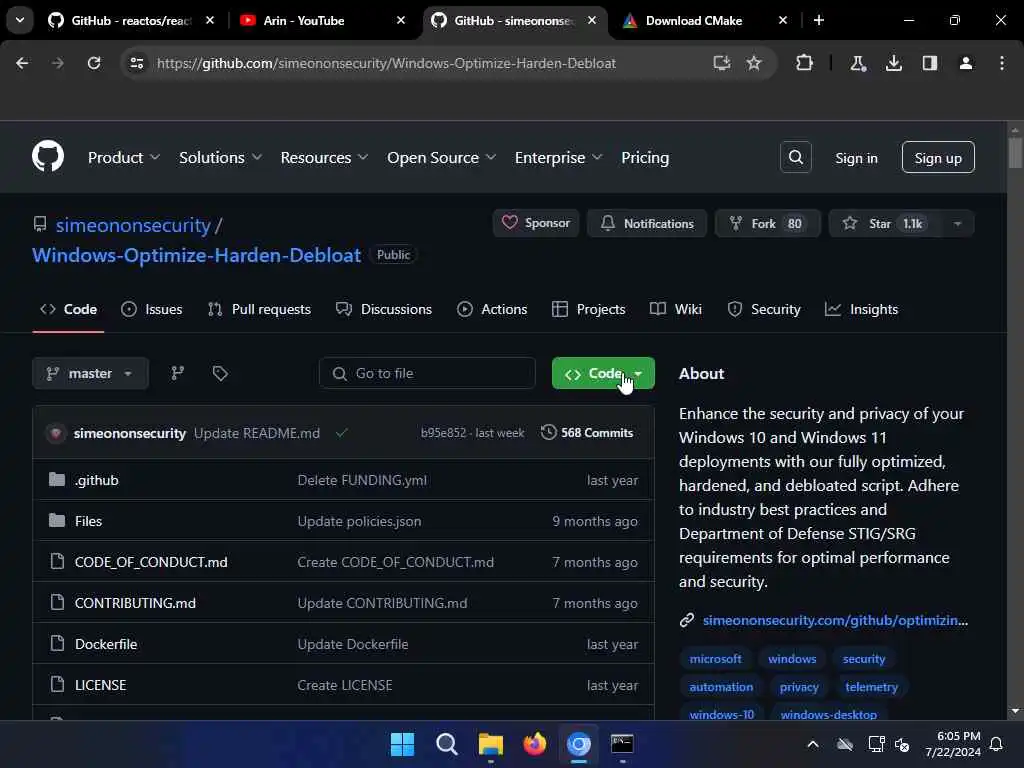Click Sign in
Viewport: 1024px width, 768px height.
point(856,157)
